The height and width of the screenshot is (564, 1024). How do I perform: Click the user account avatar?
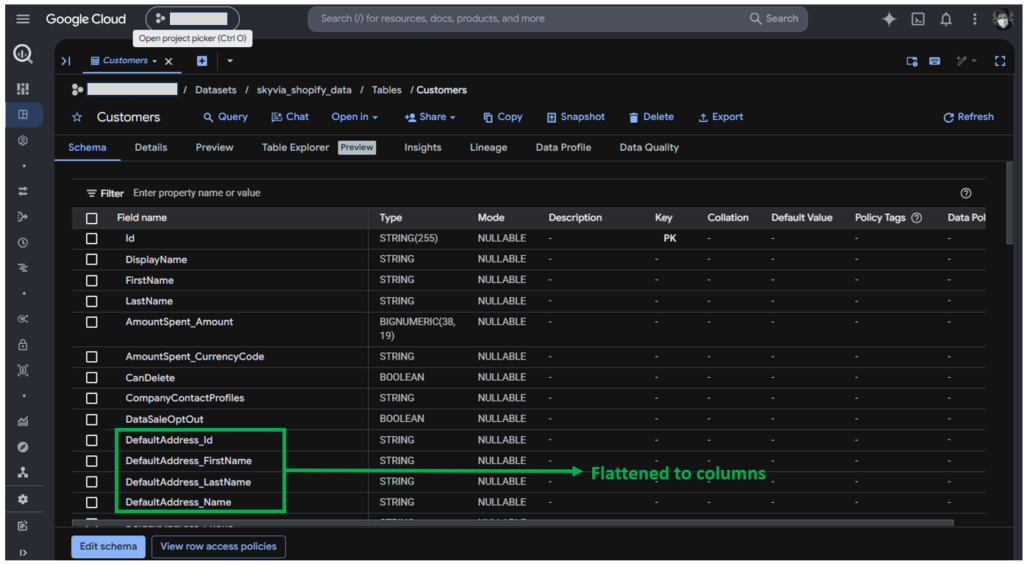(1002, 19)
